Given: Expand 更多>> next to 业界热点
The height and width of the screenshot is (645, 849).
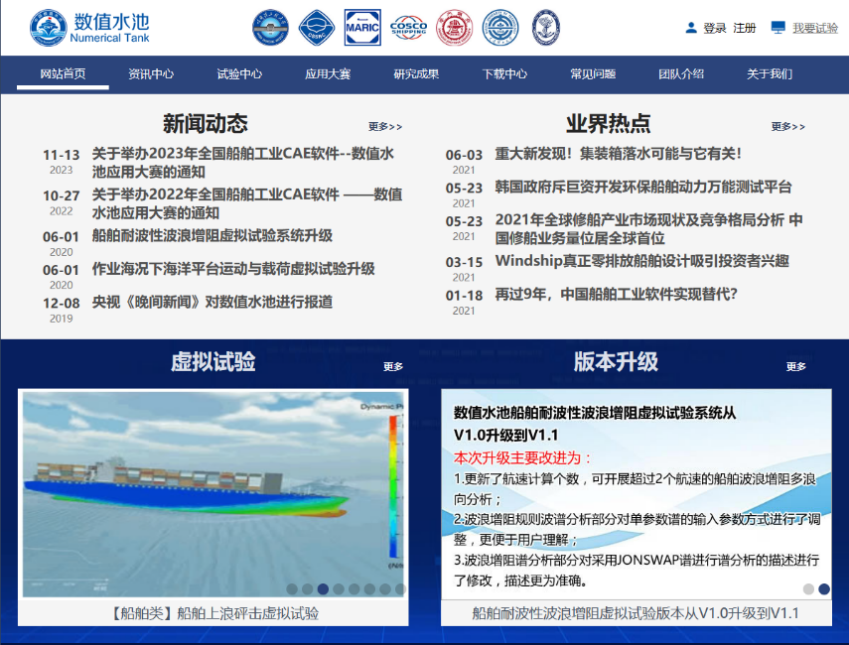Looking at the screenshot, I should coord(788,127).
